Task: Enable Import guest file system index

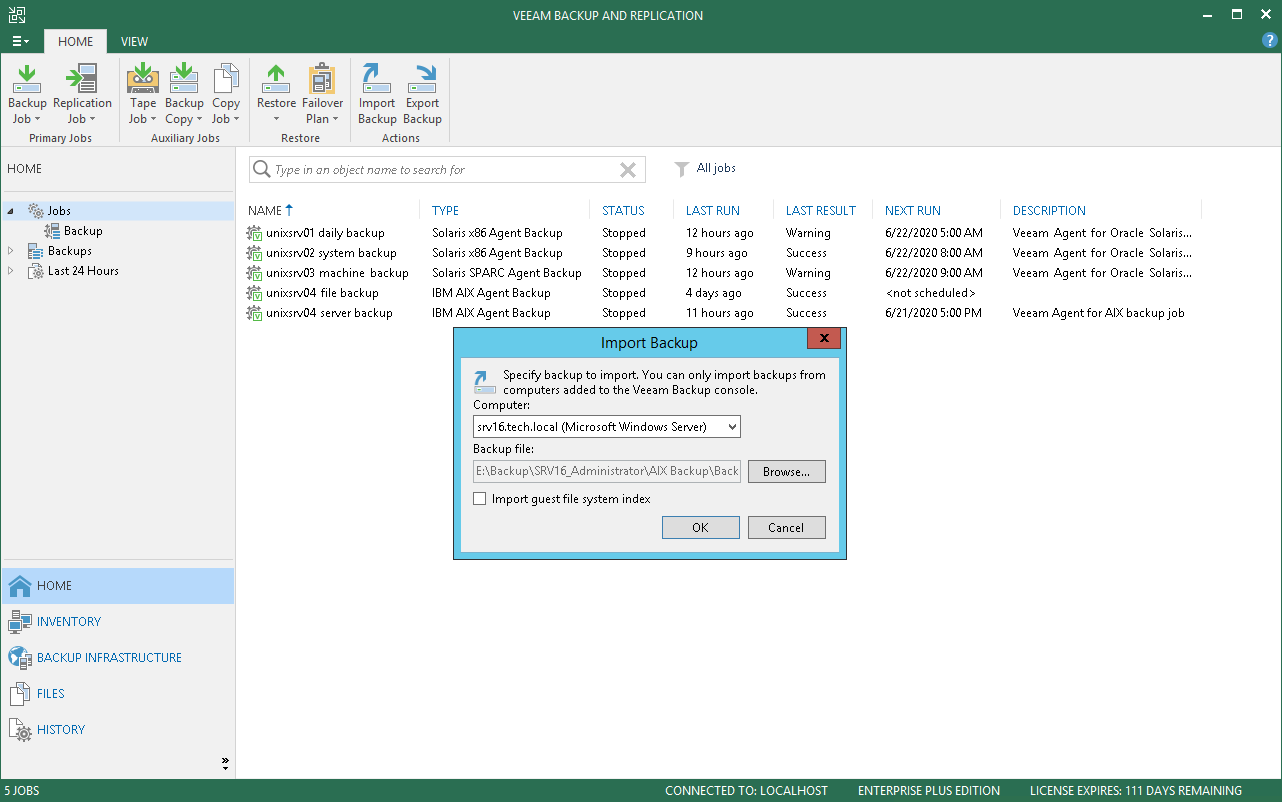Action: click(x=480, y=499)
